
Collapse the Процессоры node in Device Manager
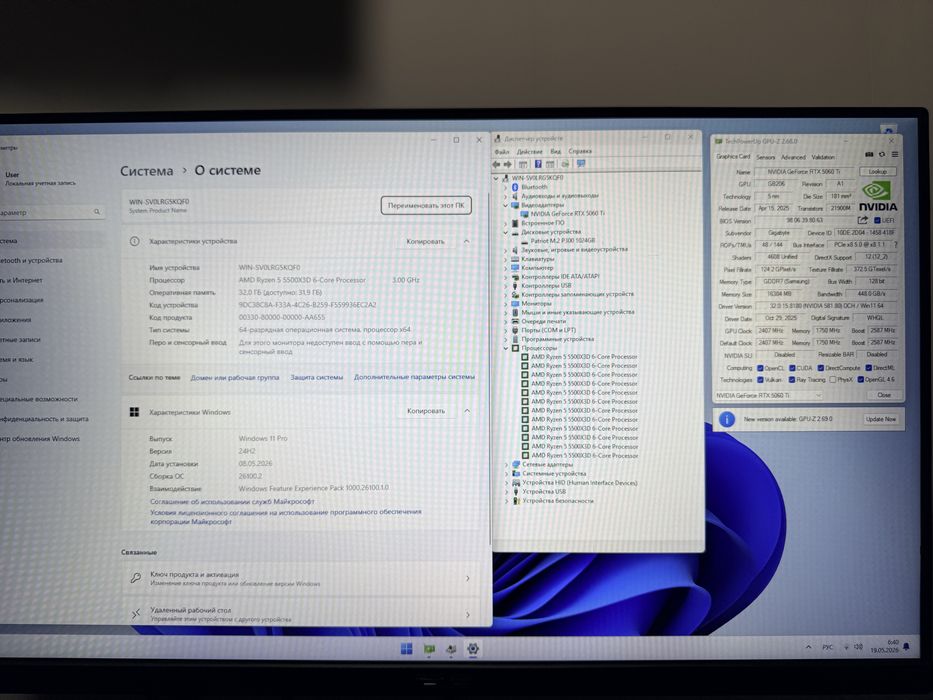pyautogui.click(x=506, y=348)
